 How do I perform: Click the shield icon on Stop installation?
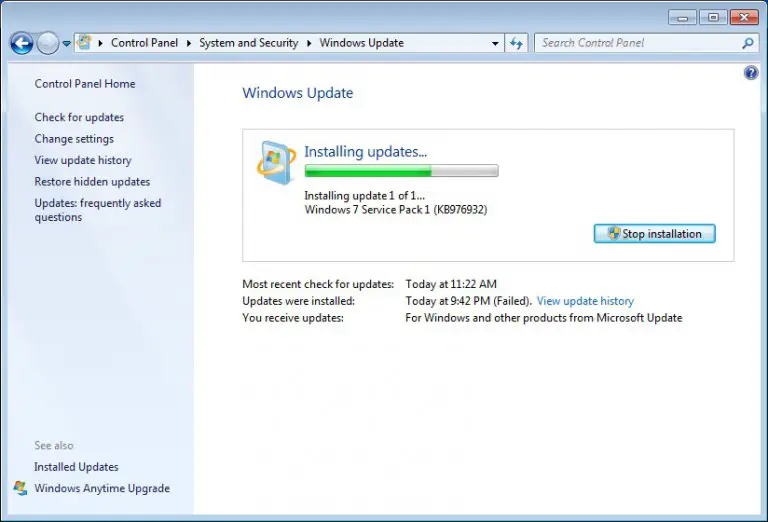pos(614,234)
